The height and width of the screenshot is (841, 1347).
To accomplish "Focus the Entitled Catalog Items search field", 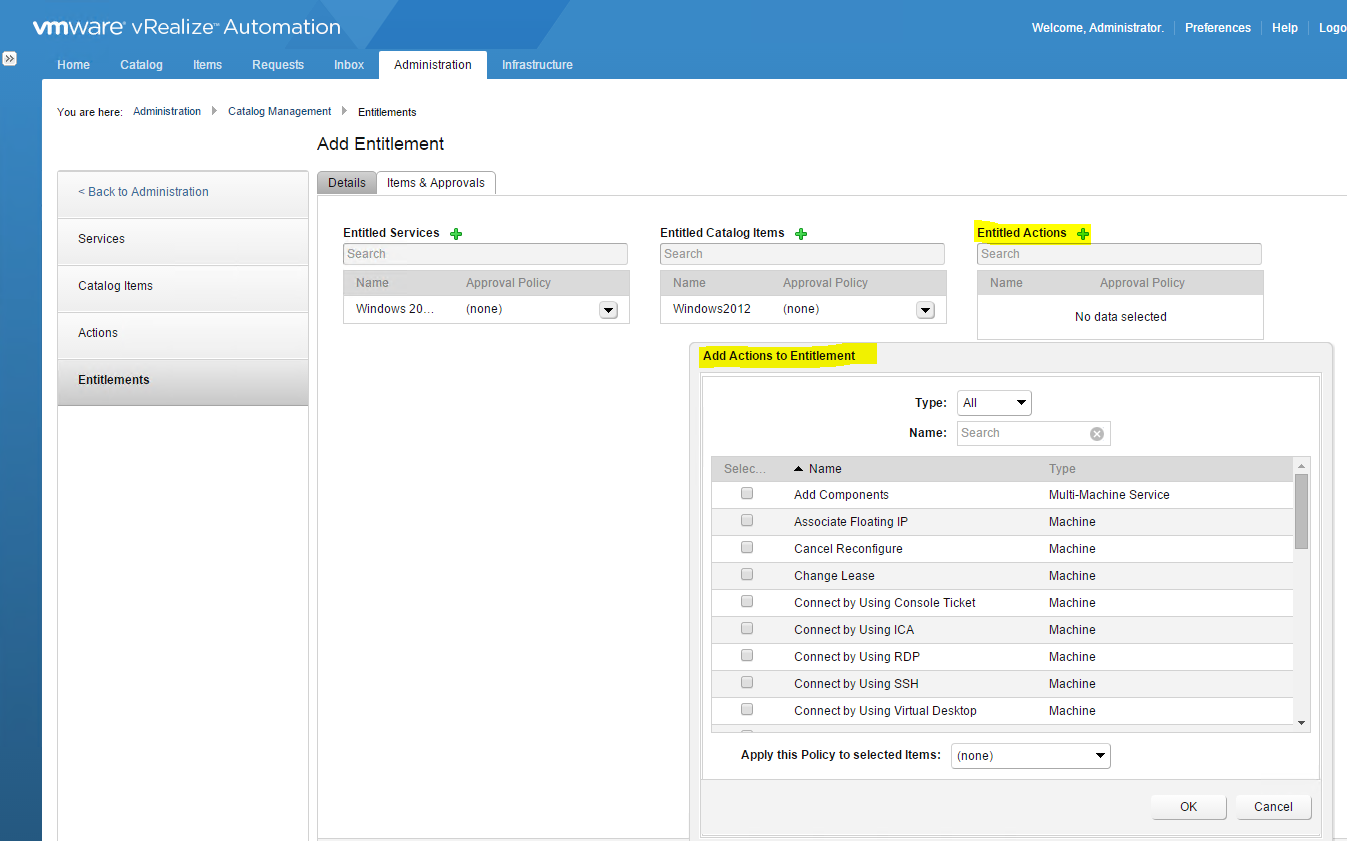I will 802,254.
